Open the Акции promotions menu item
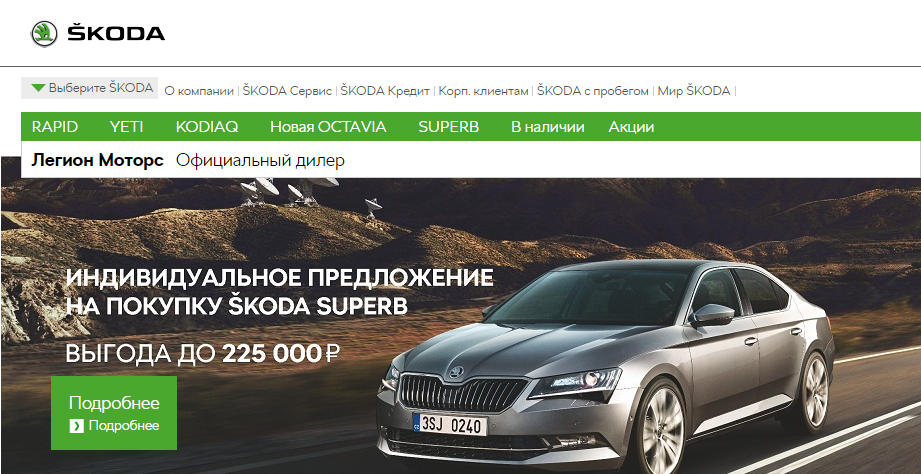The image size is (921, 474). pos(631,127)
